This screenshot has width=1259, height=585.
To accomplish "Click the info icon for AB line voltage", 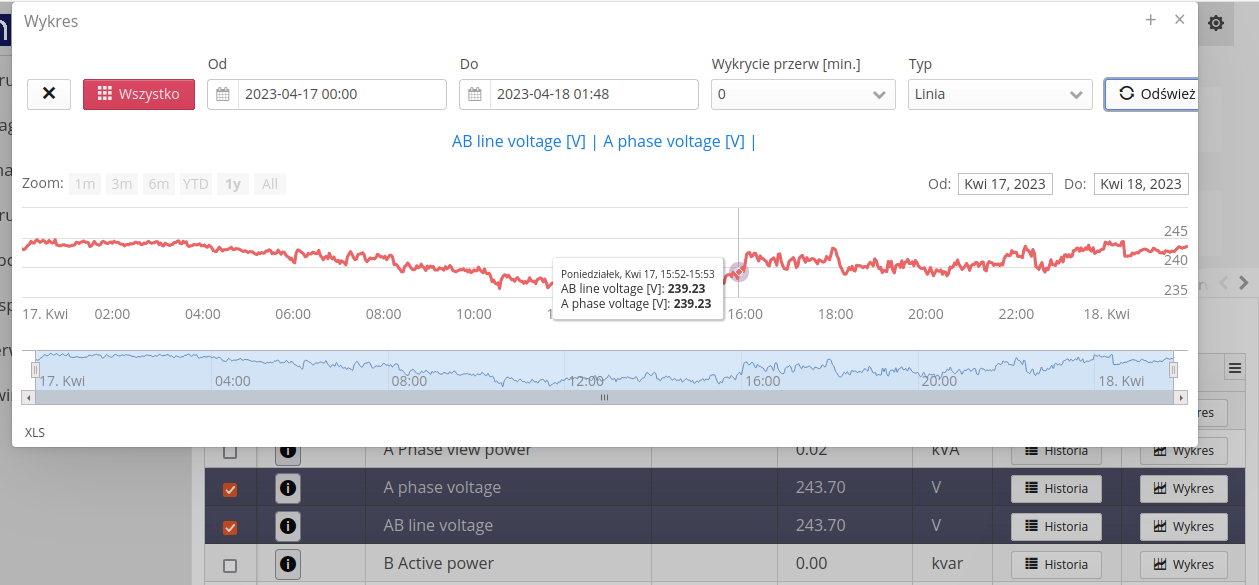I will click(288, 526).
